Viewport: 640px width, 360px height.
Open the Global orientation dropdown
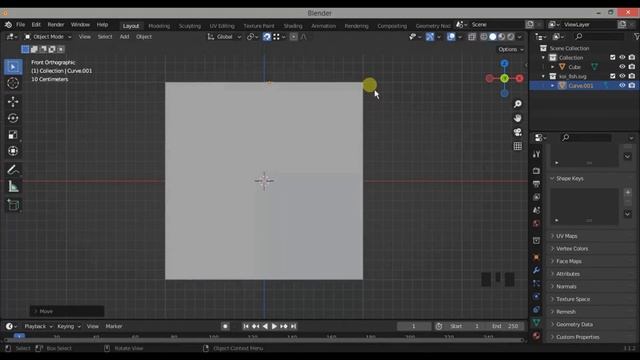click(x=224, y=37)
